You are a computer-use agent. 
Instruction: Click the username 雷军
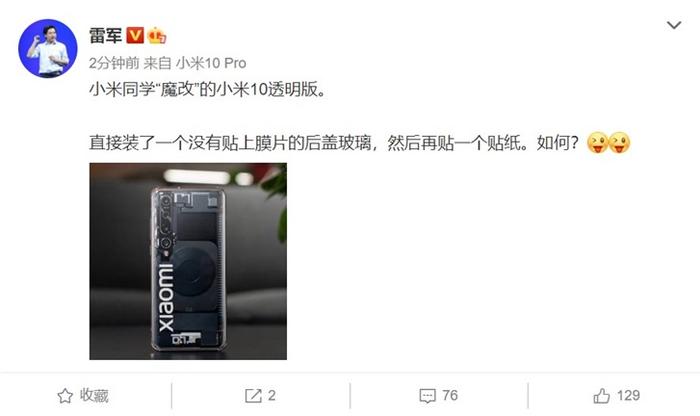click(x=105, y=36)
